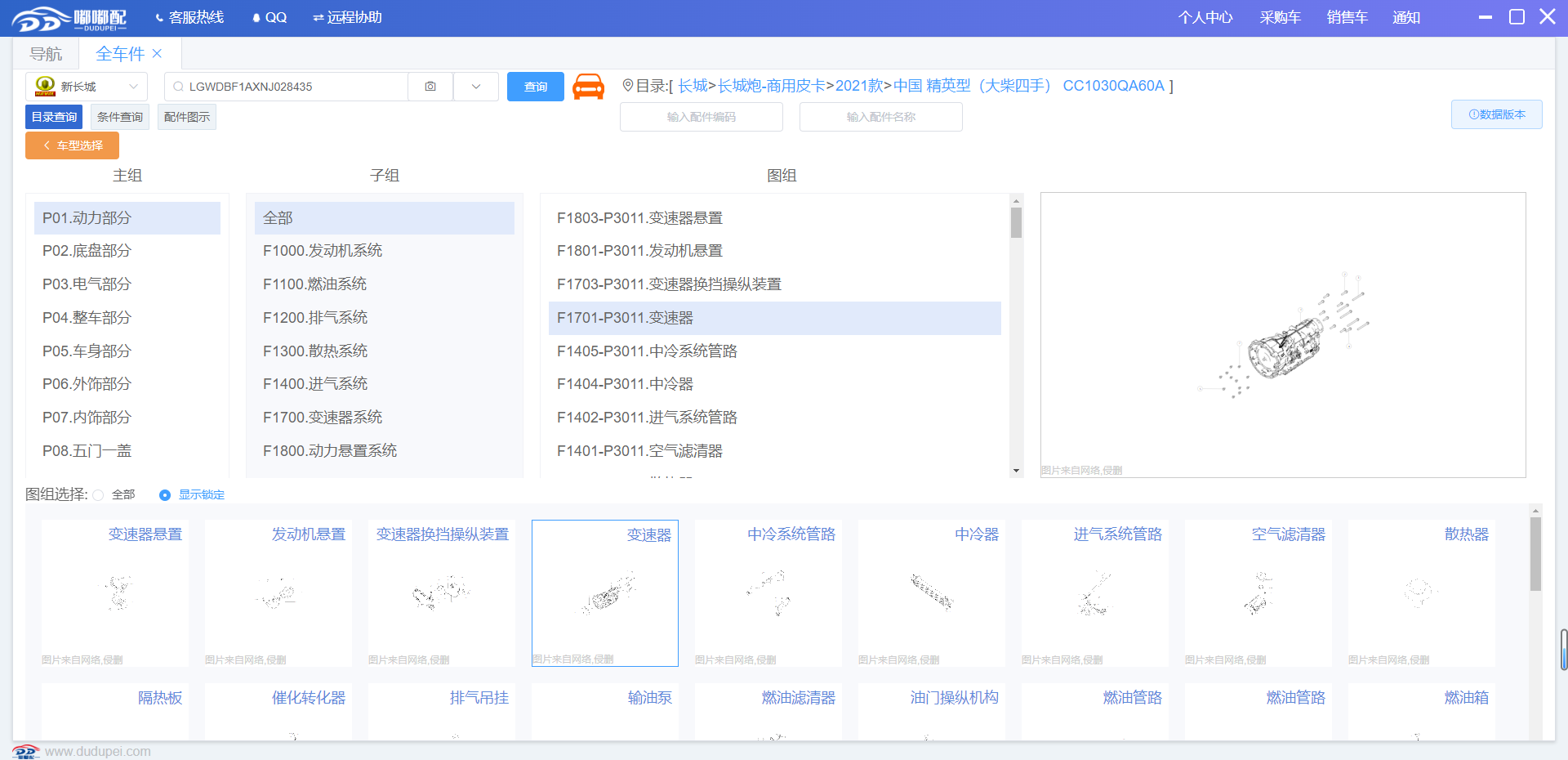
Task: Open the 发动机悬置 thumbnail
Action: 278,593
